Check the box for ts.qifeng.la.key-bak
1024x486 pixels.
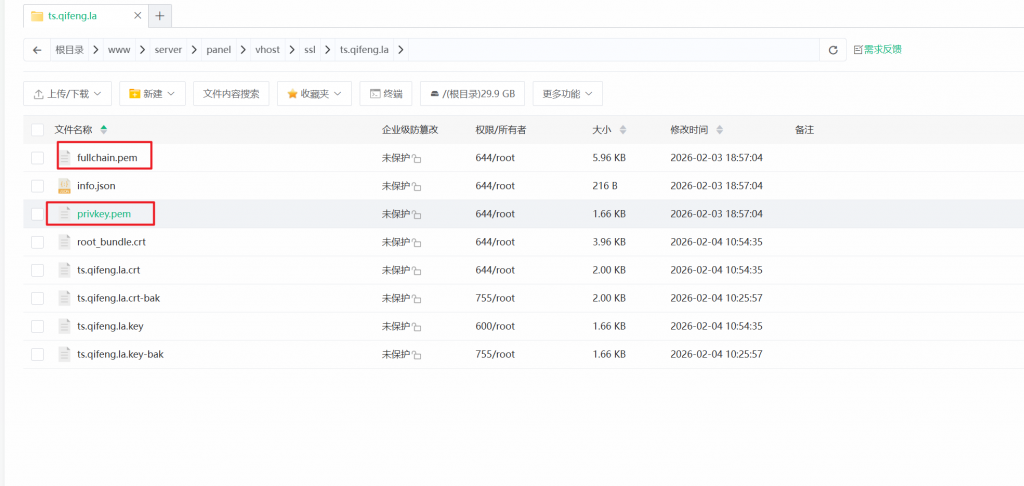(37, 354)
